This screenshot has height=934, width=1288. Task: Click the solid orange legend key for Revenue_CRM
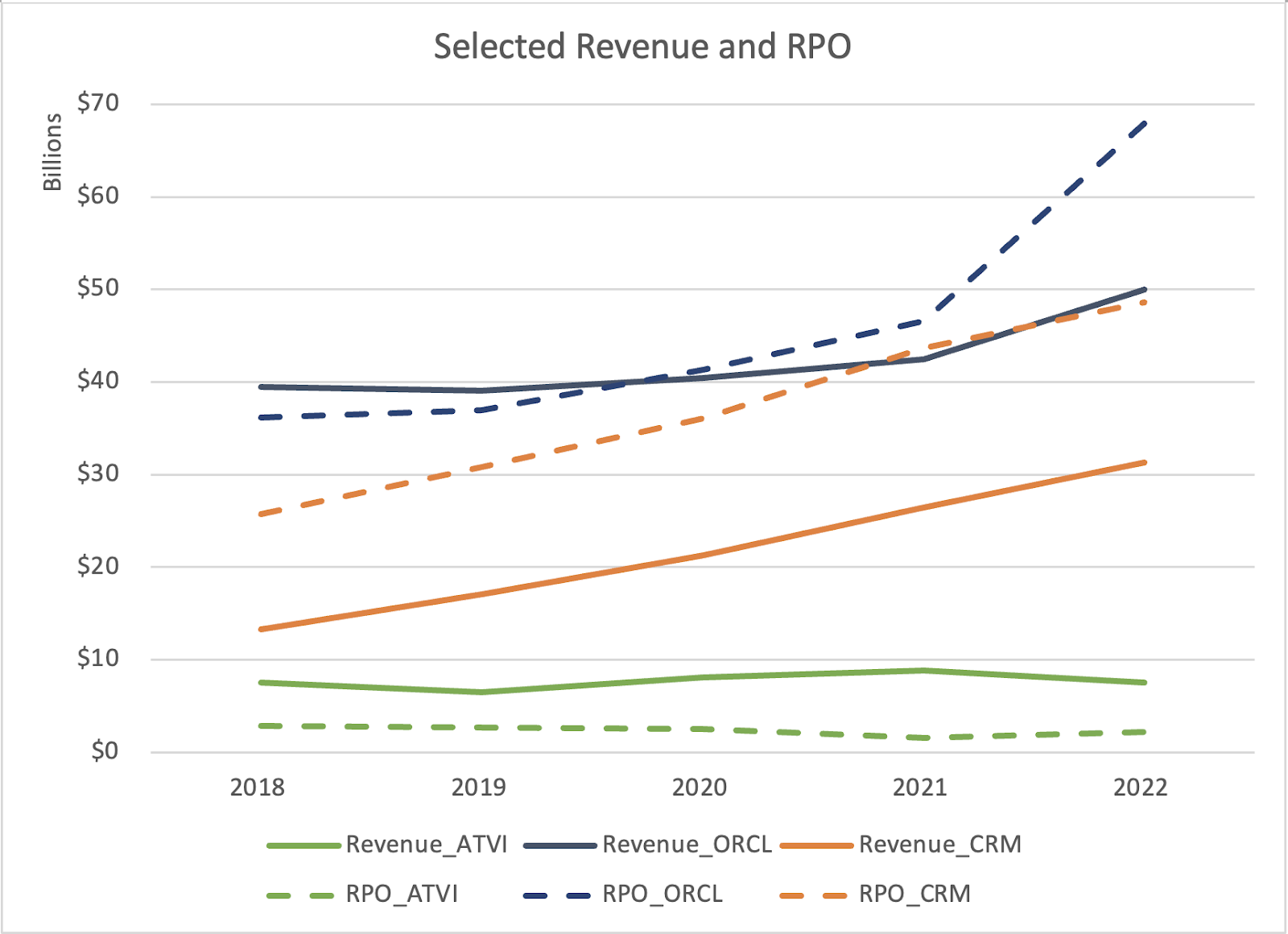[x=816, y=845]
